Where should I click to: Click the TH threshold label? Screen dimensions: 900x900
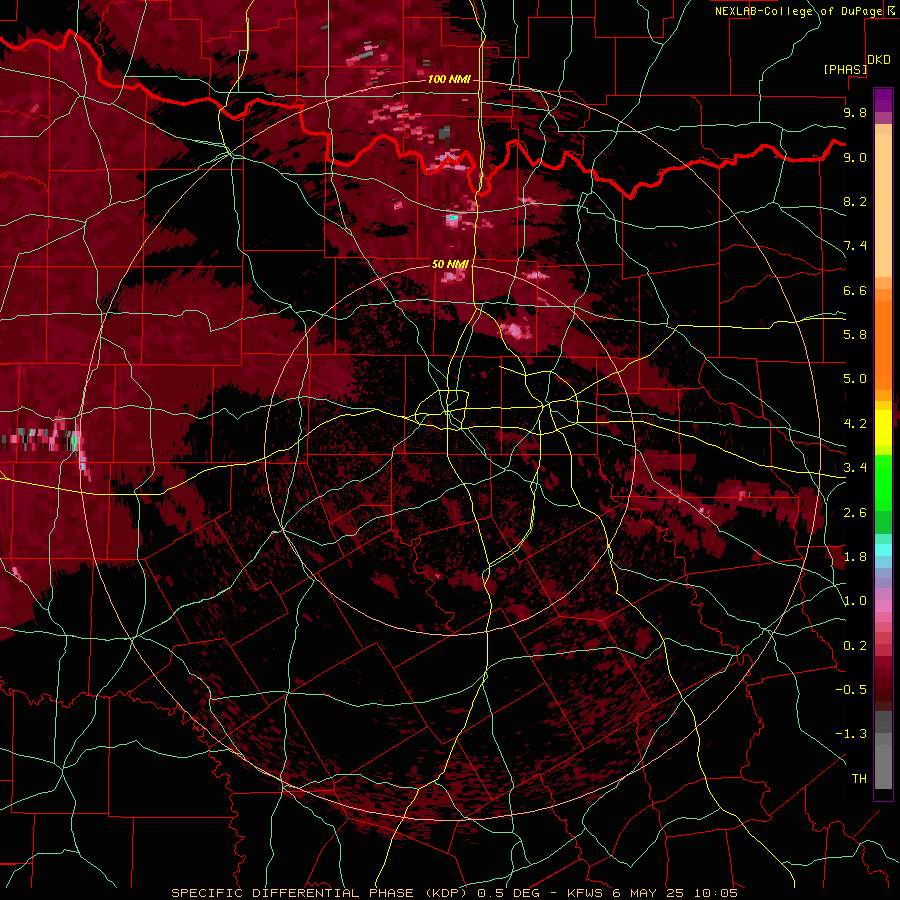[859, 778]
